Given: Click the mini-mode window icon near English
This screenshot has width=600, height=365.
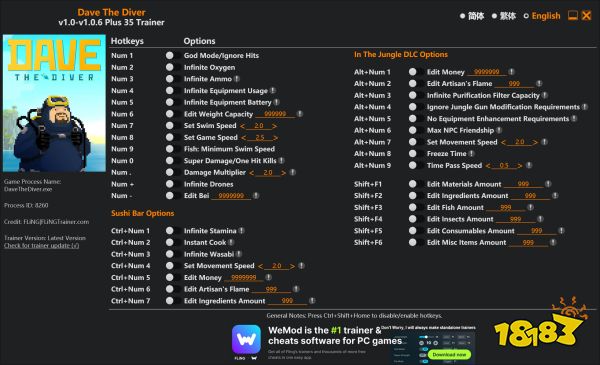Looking at the screenshot, I should [572, 16].
